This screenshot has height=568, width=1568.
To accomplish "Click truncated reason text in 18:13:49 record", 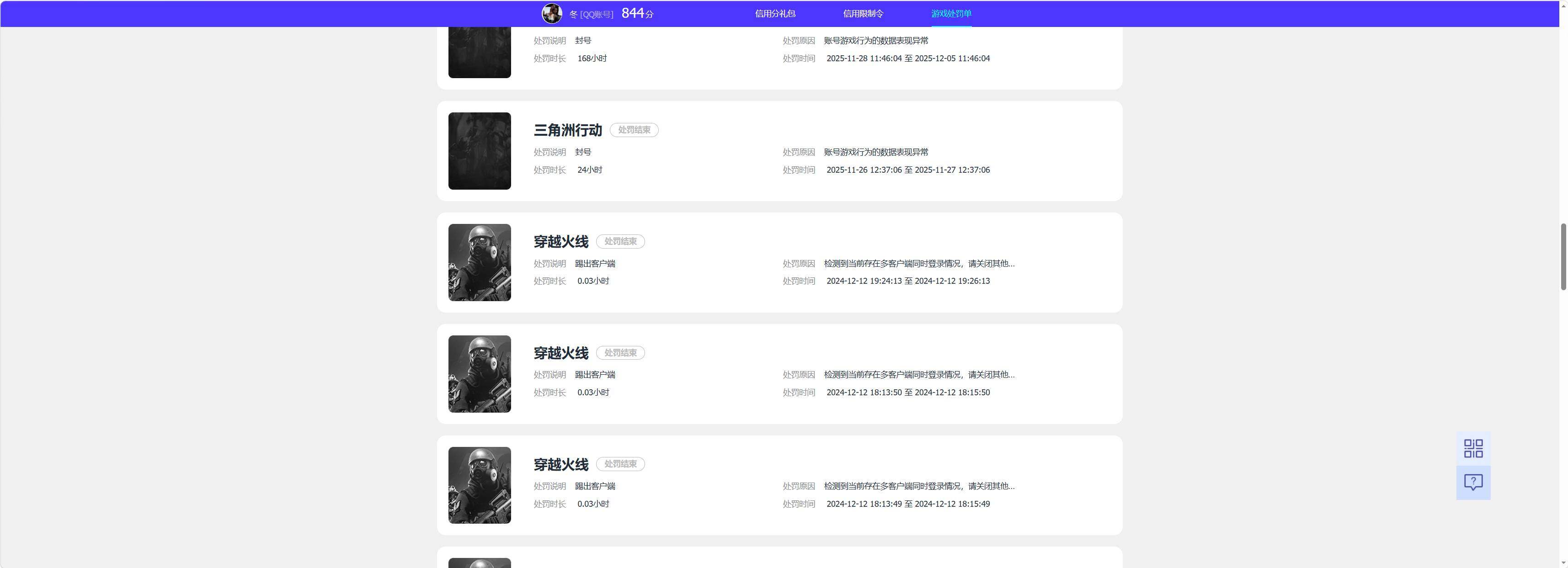I will coord(919,486).
